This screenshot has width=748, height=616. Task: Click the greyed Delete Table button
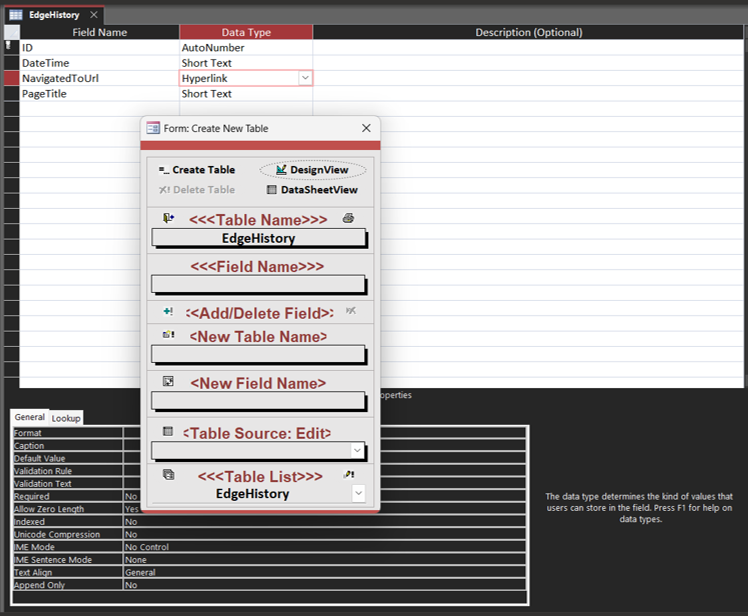[x=197, y=190]
